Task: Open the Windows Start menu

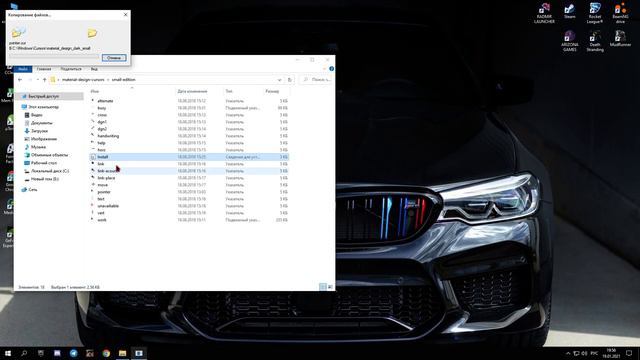Action: (x=8, y=353)
